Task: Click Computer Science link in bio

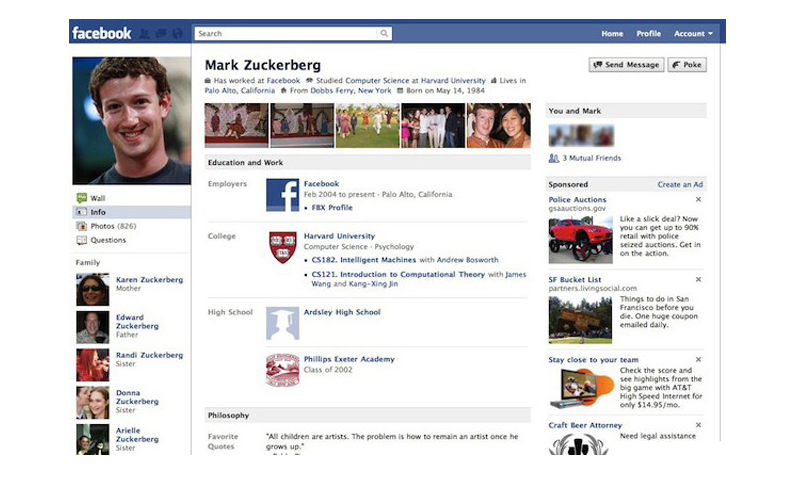Action: click(x=377, y=81)
